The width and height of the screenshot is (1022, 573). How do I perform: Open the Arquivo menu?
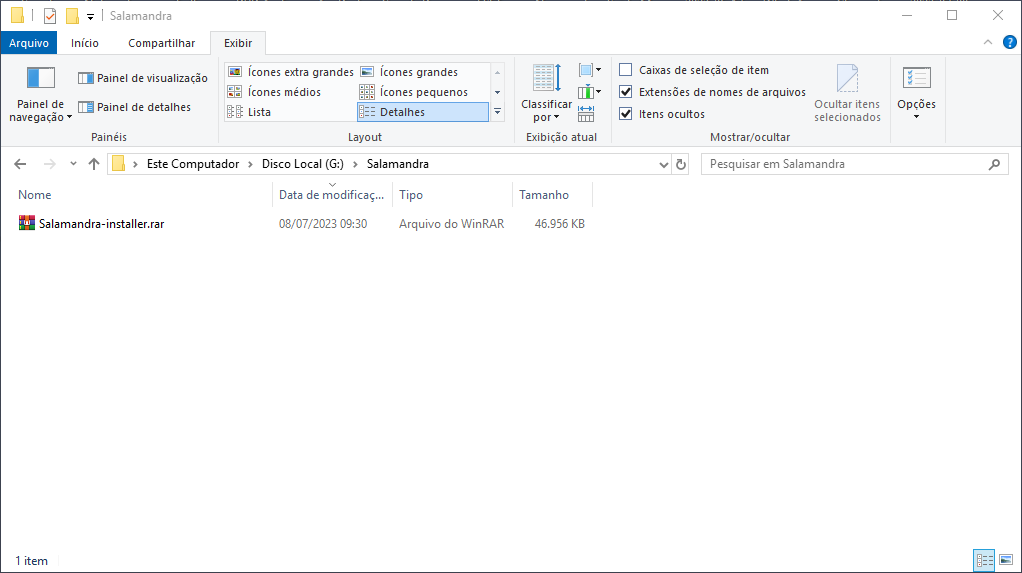[29, 43]
